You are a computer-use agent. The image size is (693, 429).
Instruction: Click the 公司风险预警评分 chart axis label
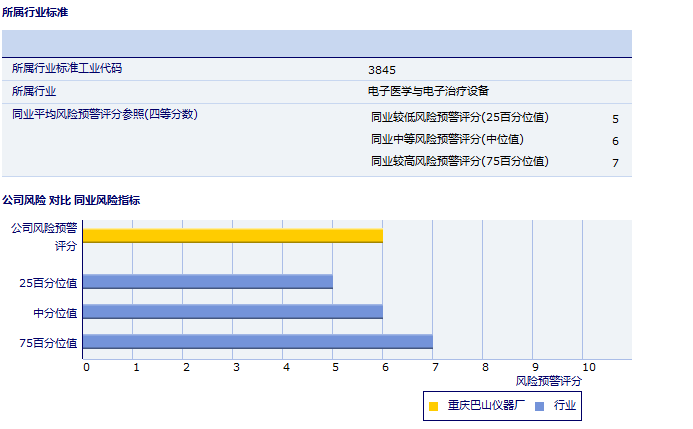coord(44,236)
